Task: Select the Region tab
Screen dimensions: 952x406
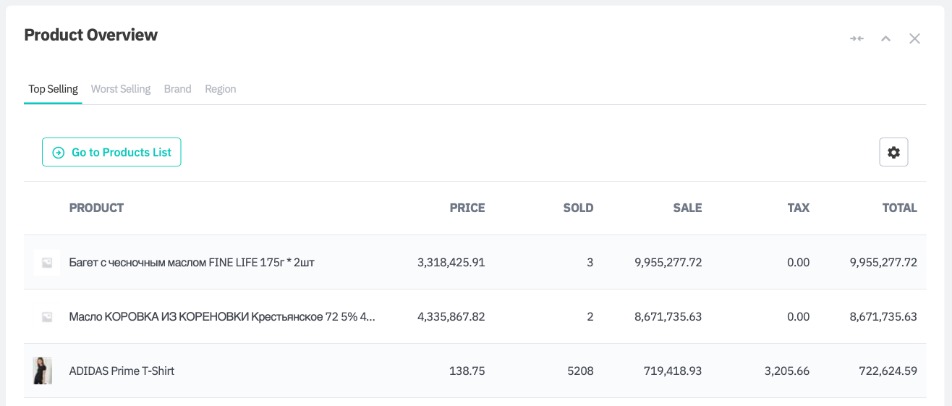Action: coord(220,89)
